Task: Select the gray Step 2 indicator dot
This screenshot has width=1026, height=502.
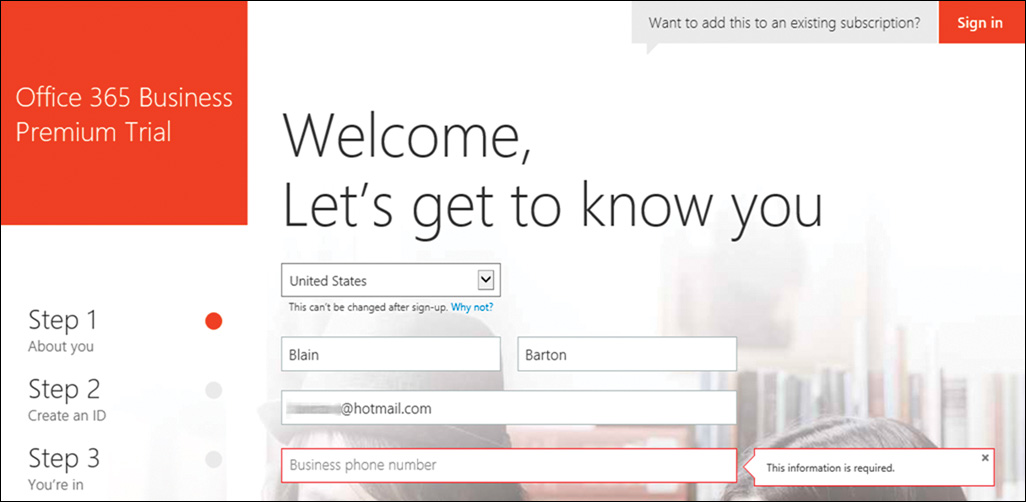Action: tap(213, 391)
